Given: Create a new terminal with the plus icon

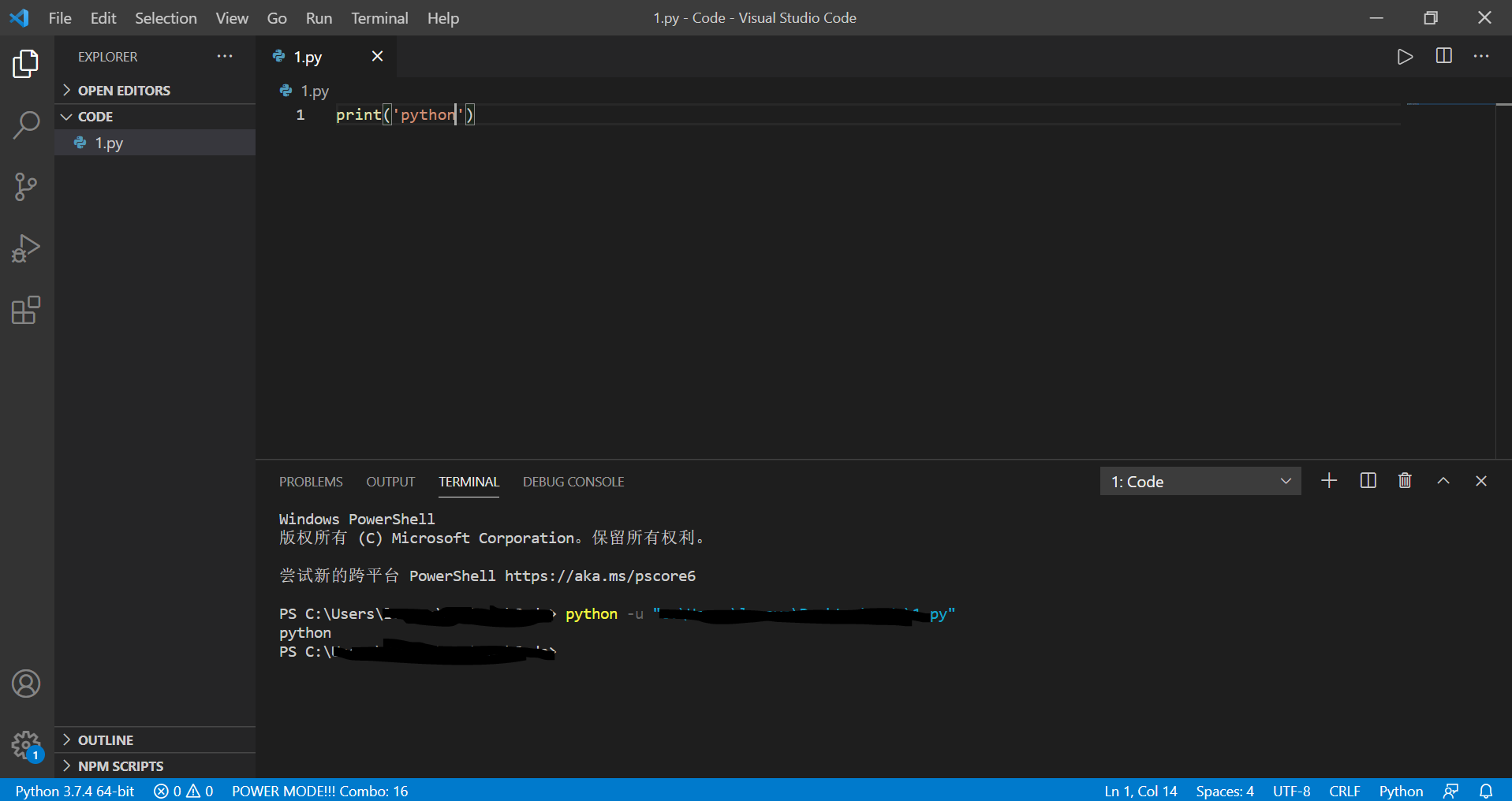Looking at the screenshot, I should click(1329, 481).
